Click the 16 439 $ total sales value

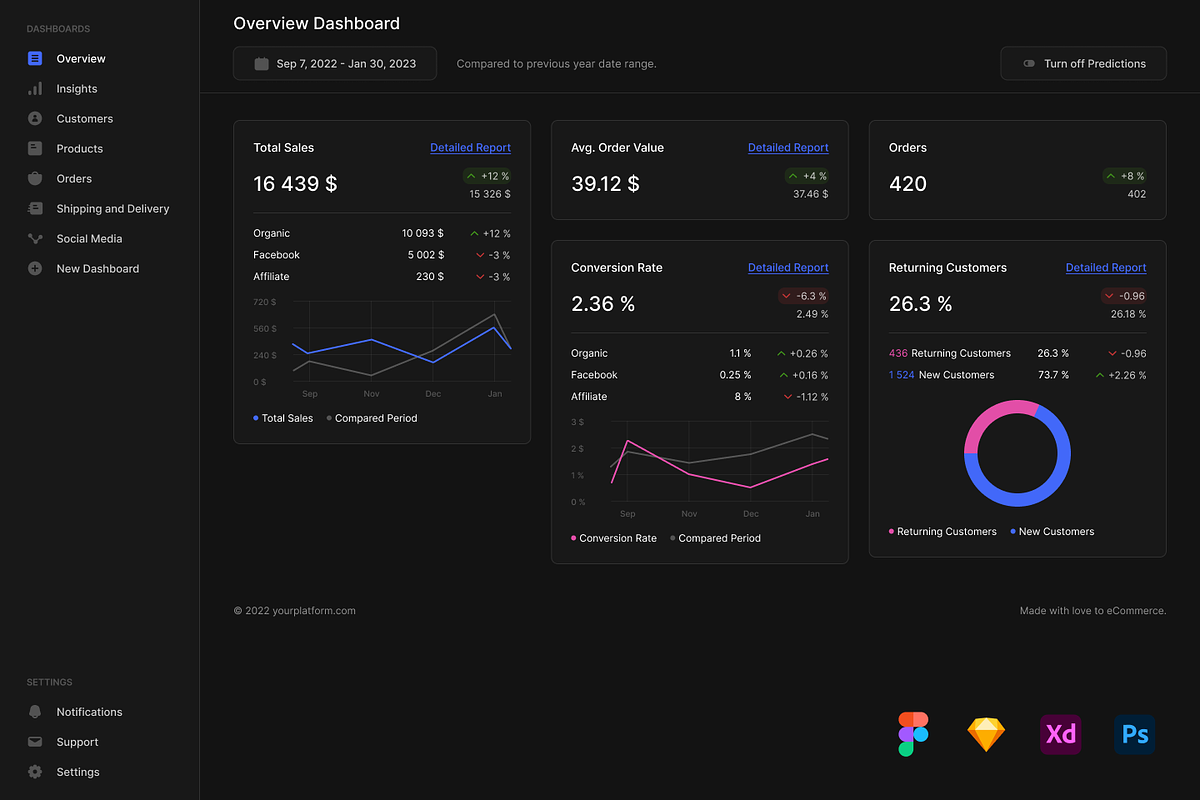click(x=295, y=184)
